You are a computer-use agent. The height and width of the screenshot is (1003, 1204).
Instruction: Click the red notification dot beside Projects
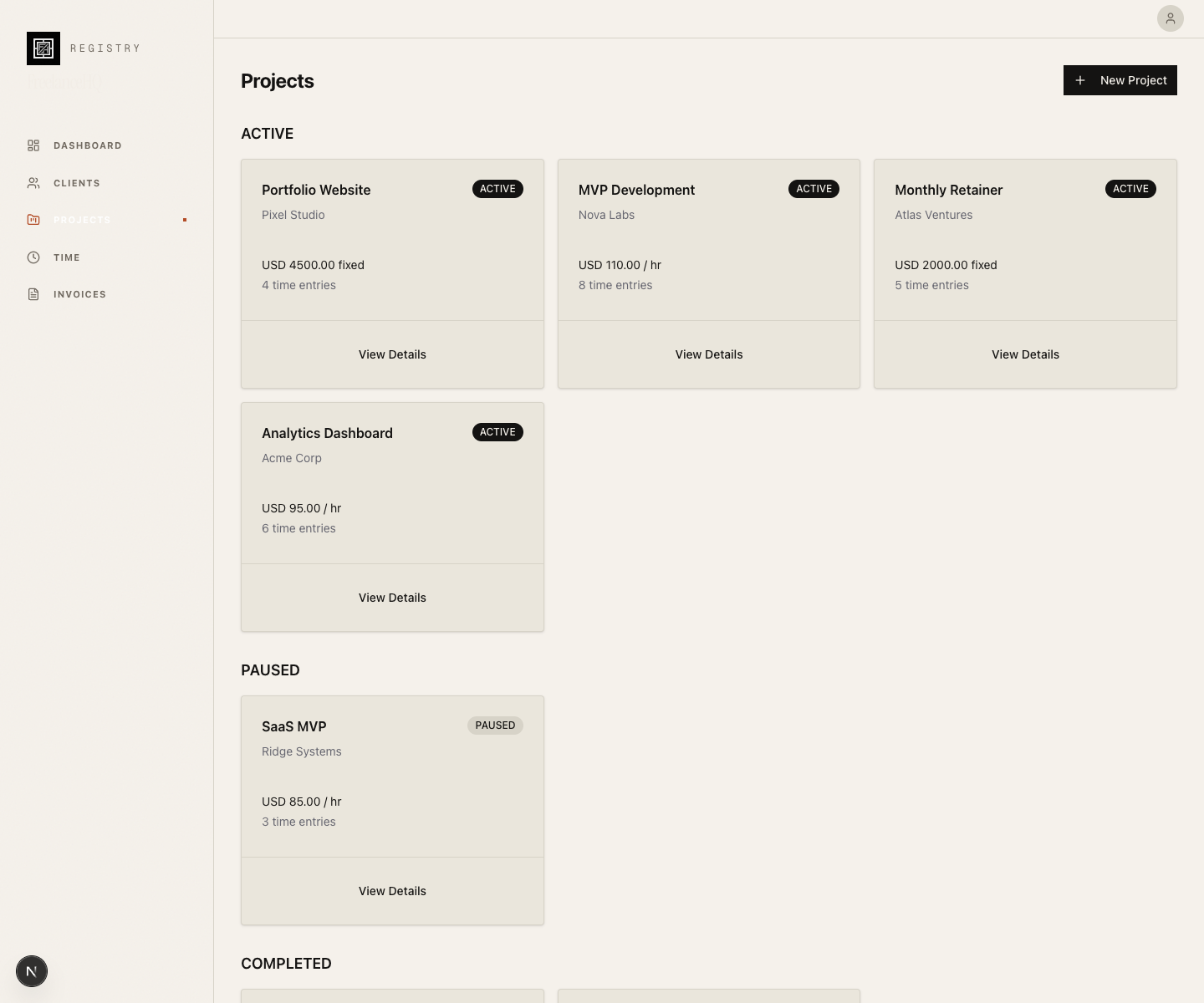pos(184,220)
